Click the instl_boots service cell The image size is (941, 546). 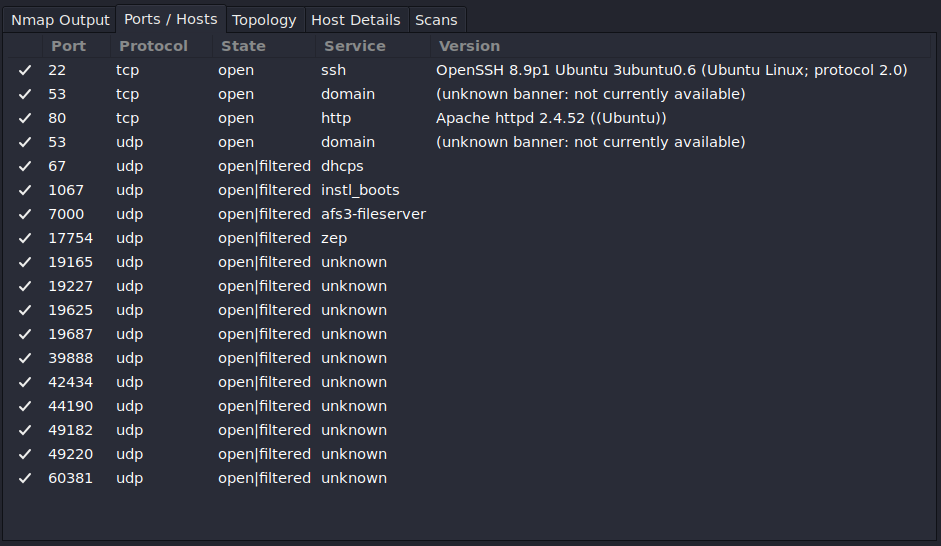pyautogui.click(x=360, y=190)
